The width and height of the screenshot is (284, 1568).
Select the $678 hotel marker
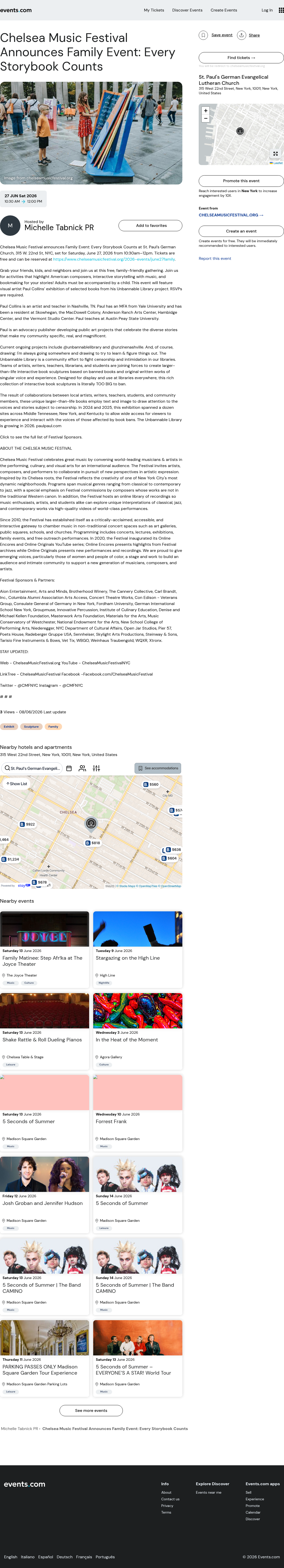[40, 882]
